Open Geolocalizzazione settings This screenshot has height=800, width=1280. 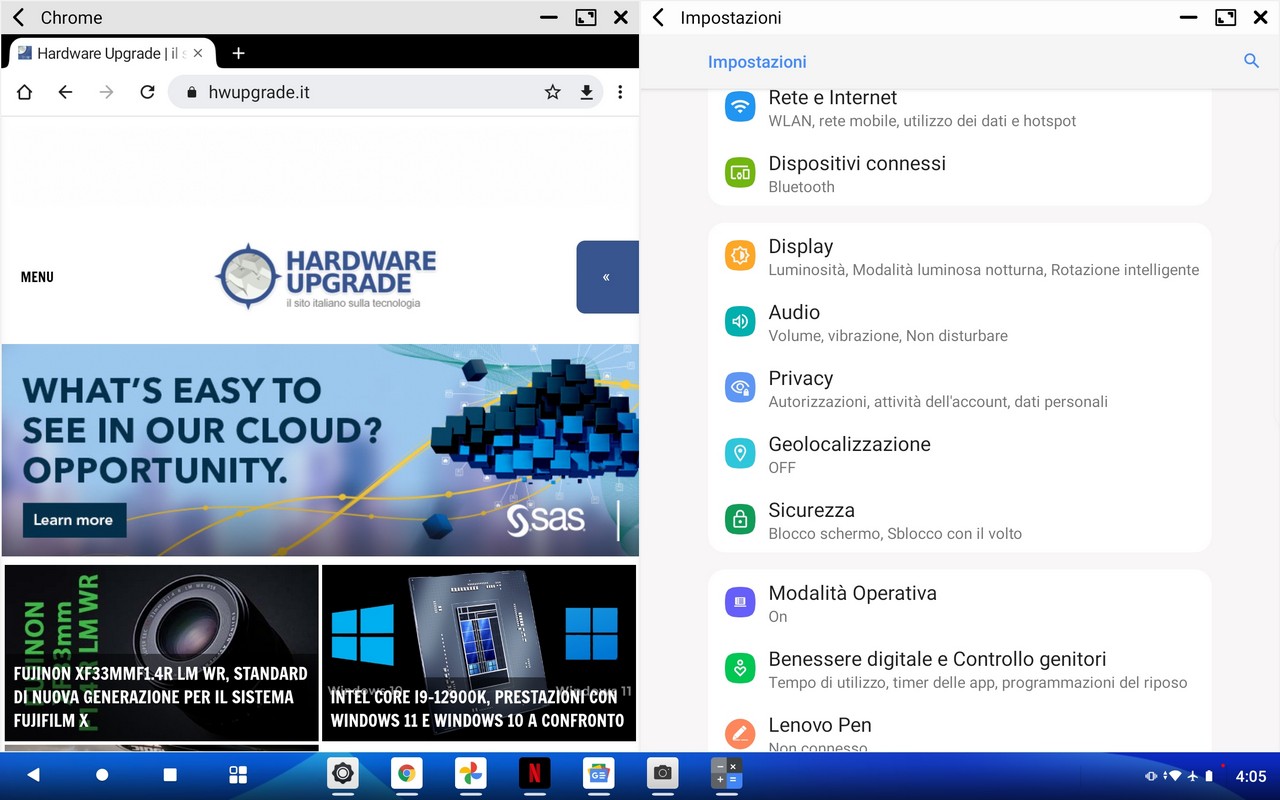pyautogui.click(x=959, y=454)
